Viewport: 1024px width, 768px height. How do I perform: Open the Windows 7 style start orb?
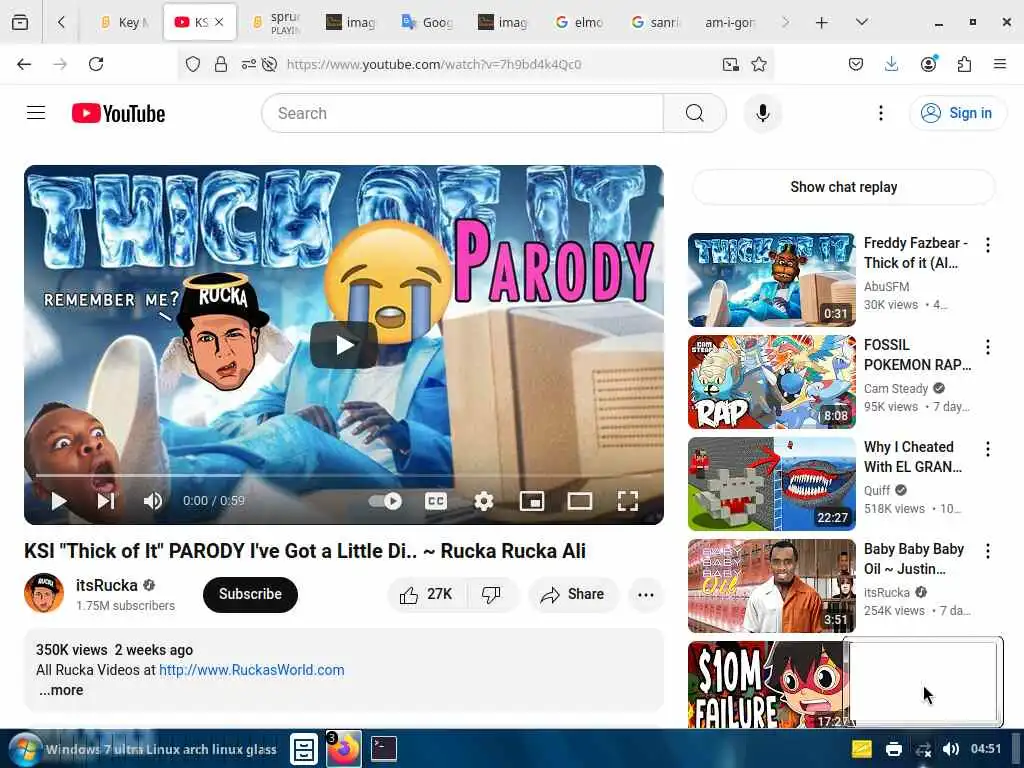[25, 749]
